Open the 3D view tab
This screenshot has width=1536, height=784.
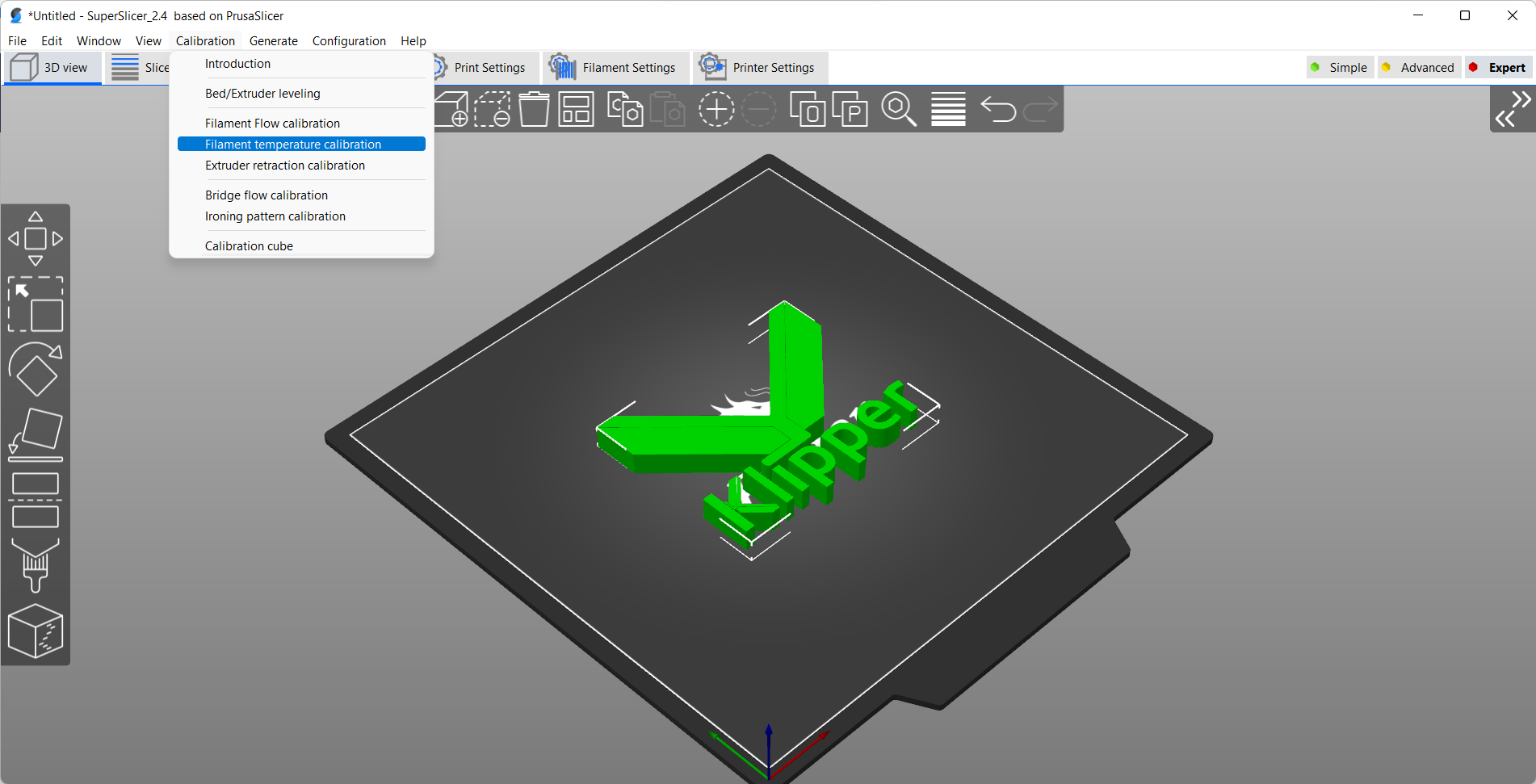coord(53,68)
